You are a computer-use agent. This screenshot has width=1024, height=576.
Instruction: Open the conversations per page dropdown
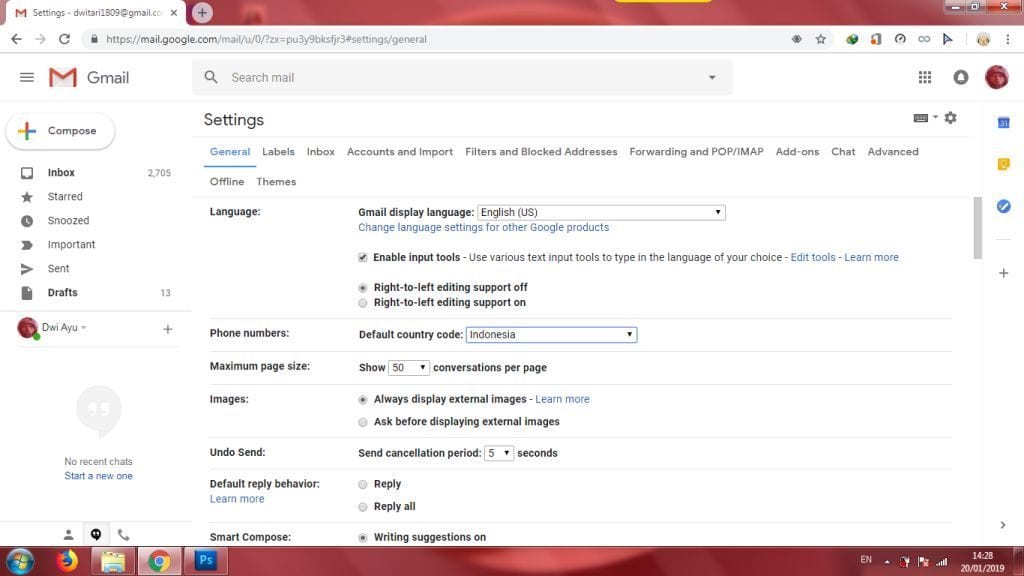tap(409, 368)
